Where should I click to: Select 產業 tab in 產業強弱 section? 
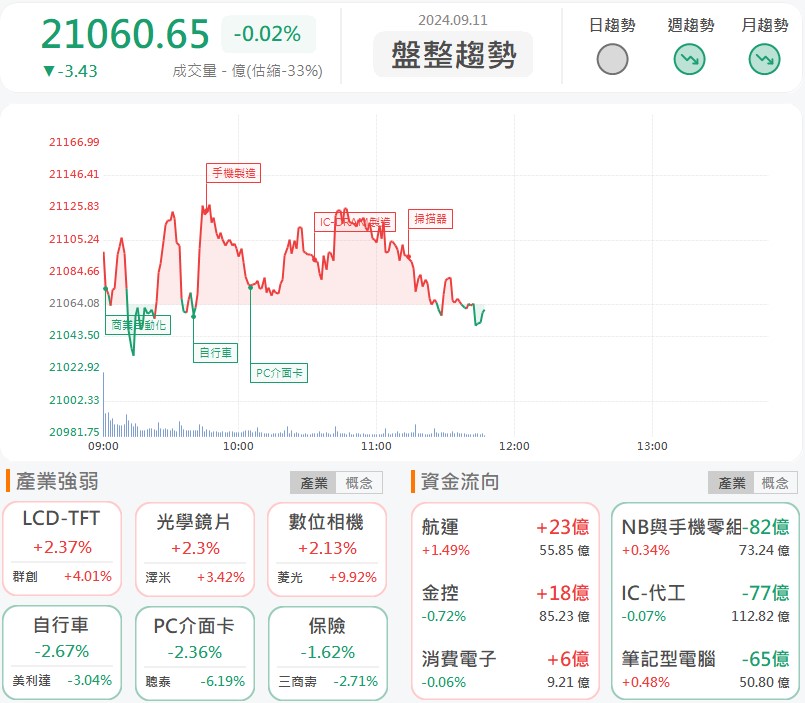313,483
